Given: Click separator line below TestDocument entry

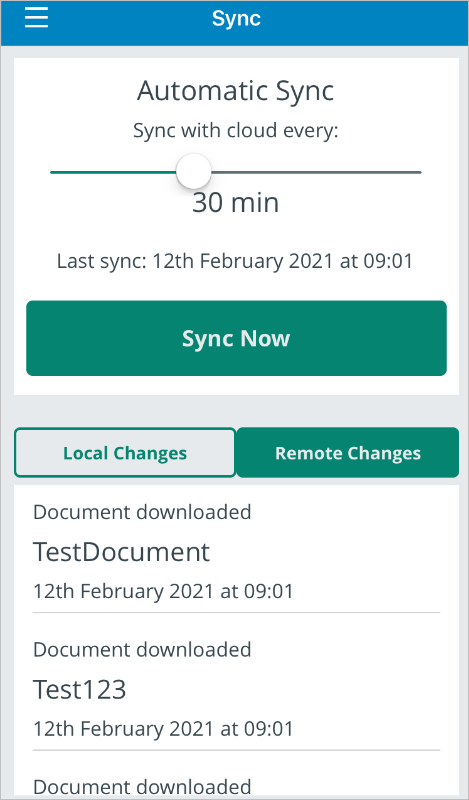Looking at the screenshot, I should point(236,612).
